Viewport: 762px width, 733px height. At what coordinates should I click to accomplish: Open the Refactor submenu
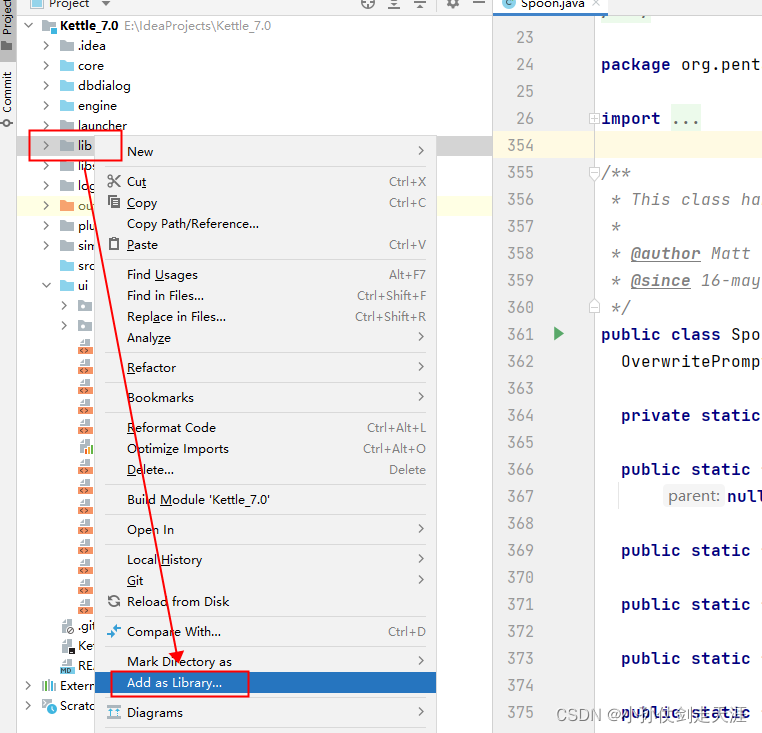tap(265, 367)
